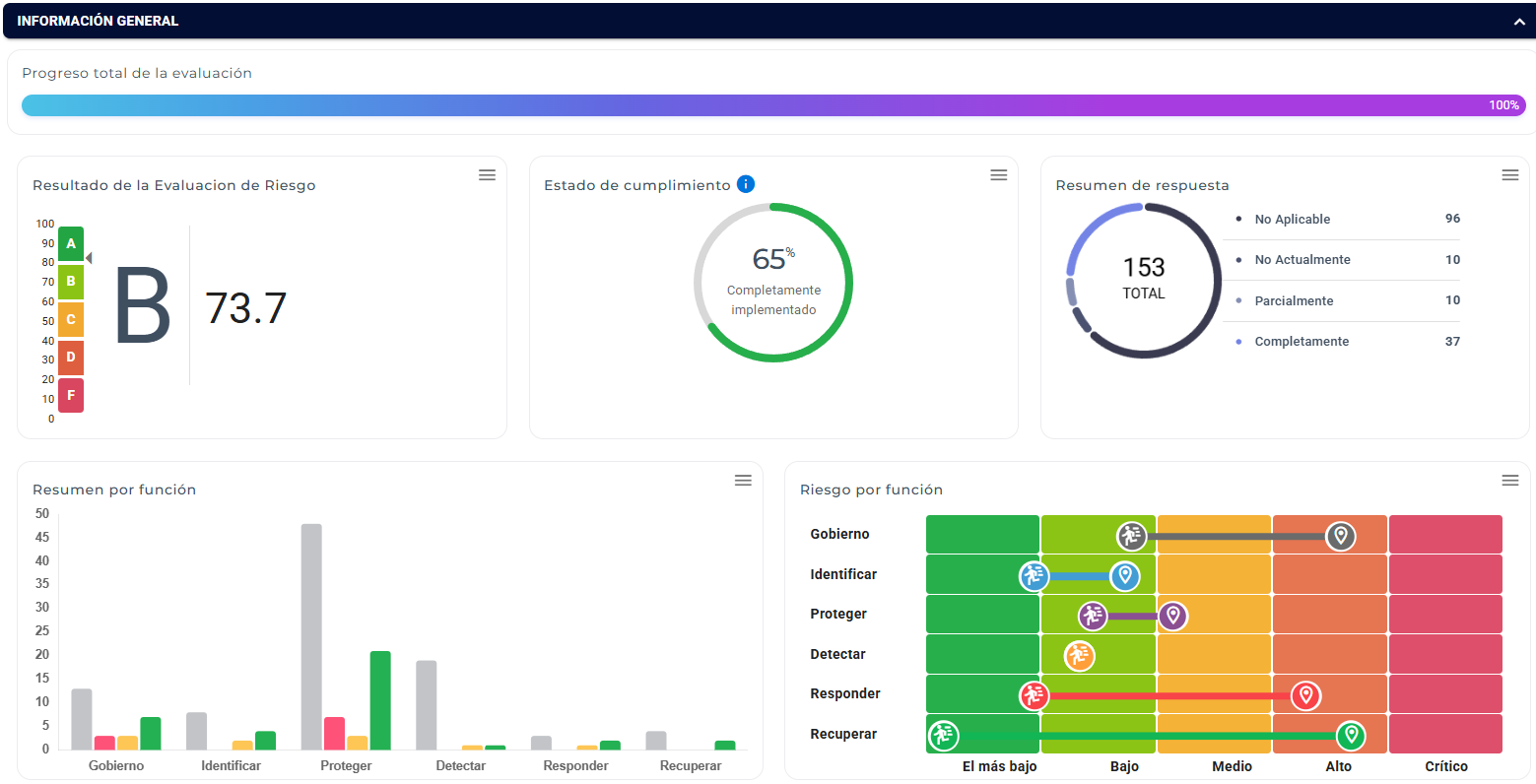Open the Resumen por función chart menu
Viewport: 1536px width, 784px height.
(743, 481)
